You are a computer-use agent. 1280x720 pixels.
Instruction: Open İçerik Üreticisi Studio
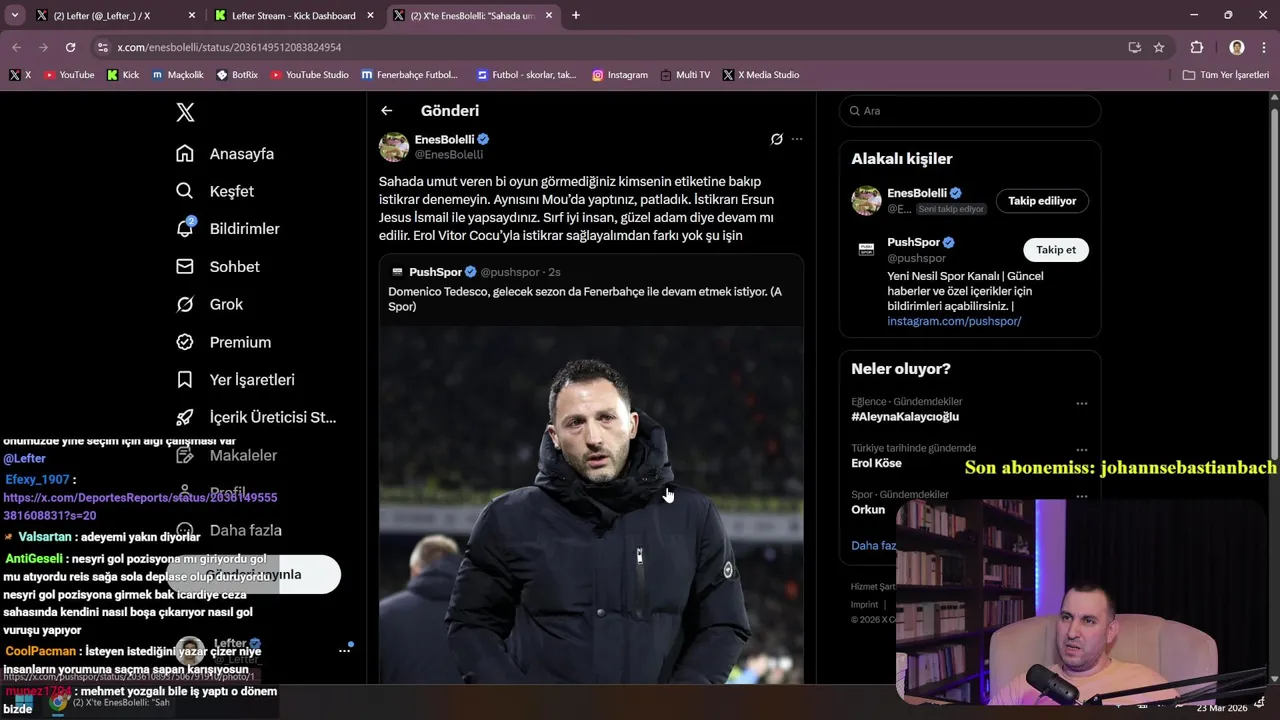pos(256,417)
